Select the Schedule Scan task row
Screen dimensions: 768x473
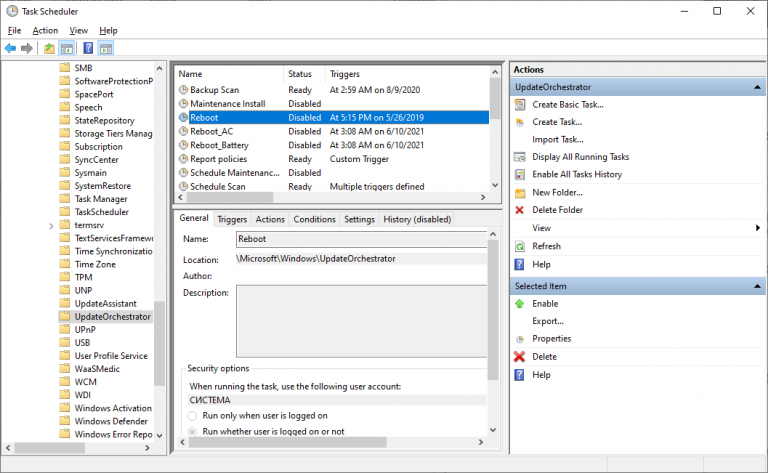[218, 186]
